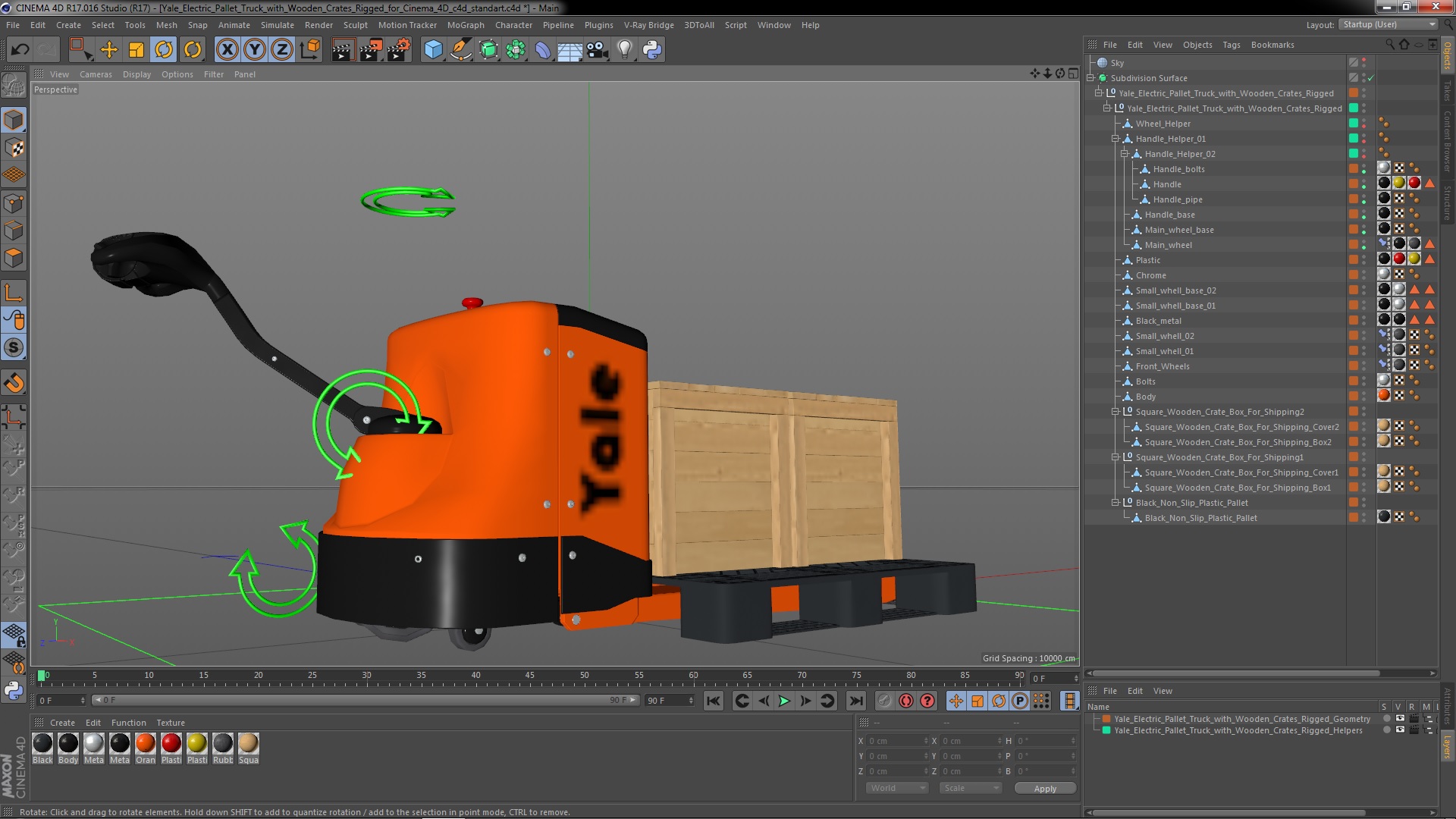Select the Main_wheel object row
The width and height of the screenshot is (1456, 819).
pyautogui.click(x=1168, y=245)
